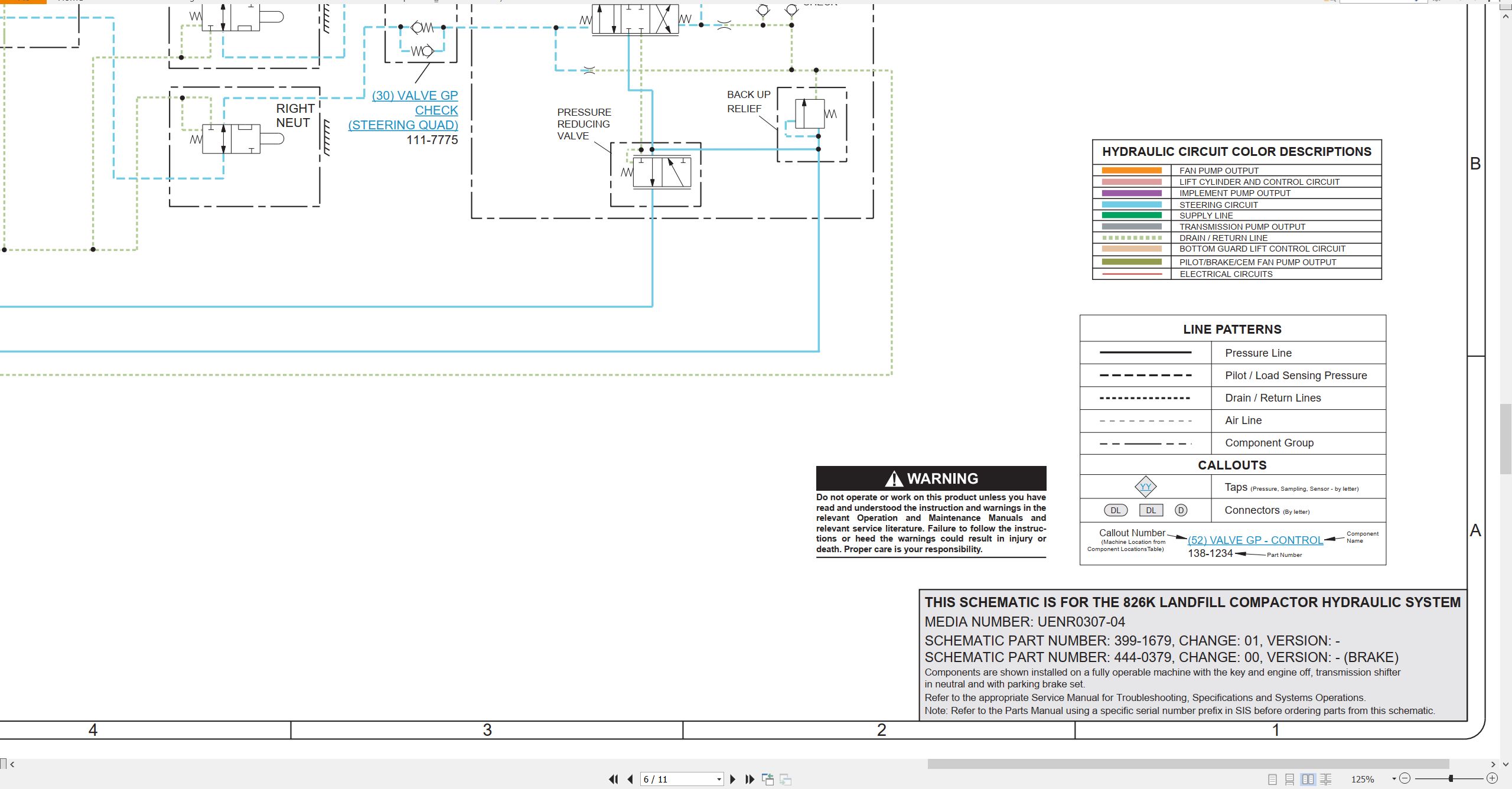Click the WARNING heading

tap(931, 478)
